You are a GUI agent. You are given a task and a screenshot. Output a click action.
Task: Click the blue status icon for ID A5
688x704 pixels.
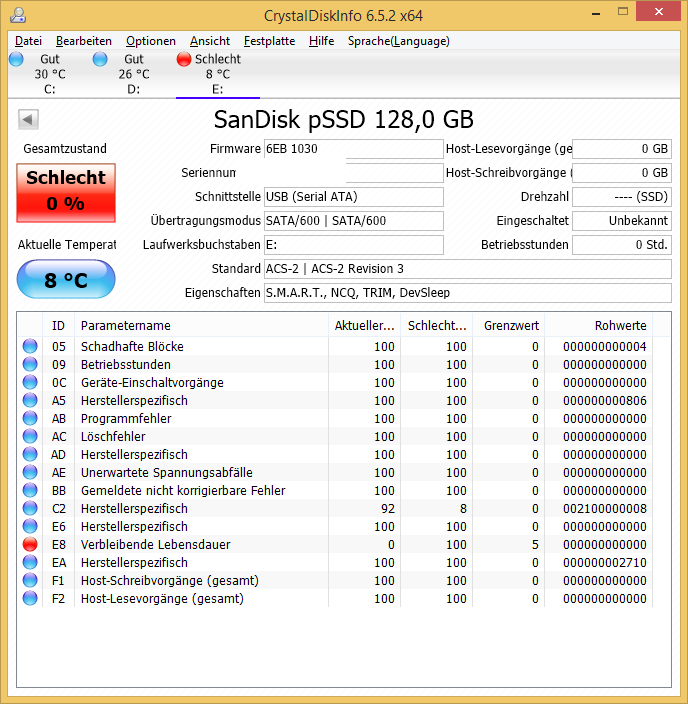point(30,400)
